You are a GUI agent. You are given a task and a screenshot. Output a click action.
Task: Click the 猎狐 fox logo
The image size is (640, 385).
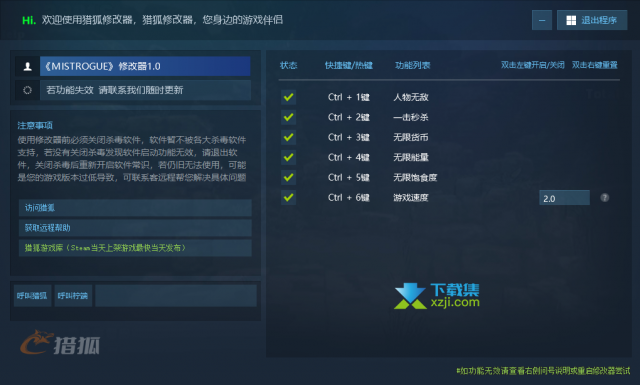[x=60, y=342]
